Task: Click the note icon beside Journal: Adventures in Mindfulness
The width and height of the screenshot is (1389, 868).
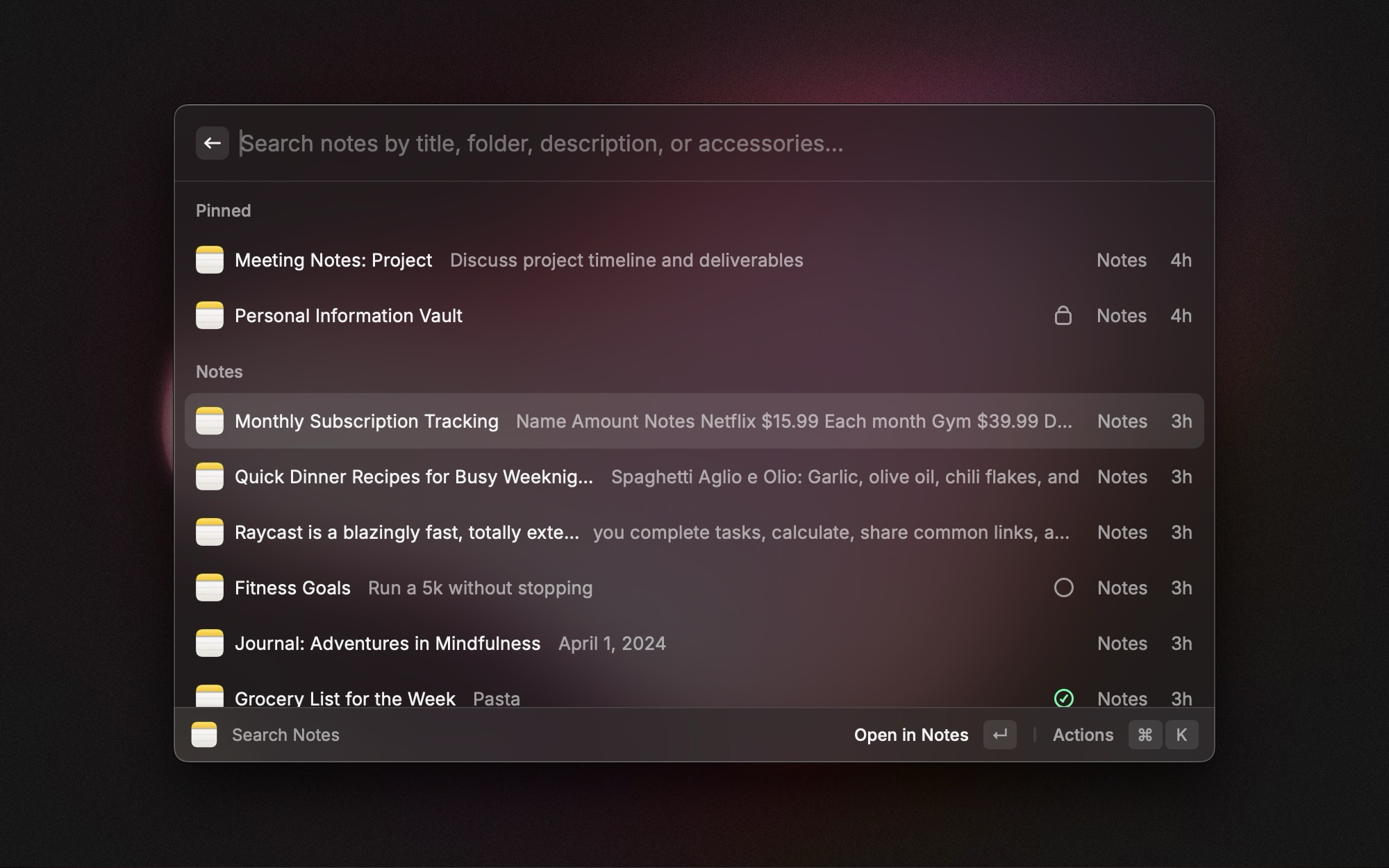Action: [x=210, y=644]
